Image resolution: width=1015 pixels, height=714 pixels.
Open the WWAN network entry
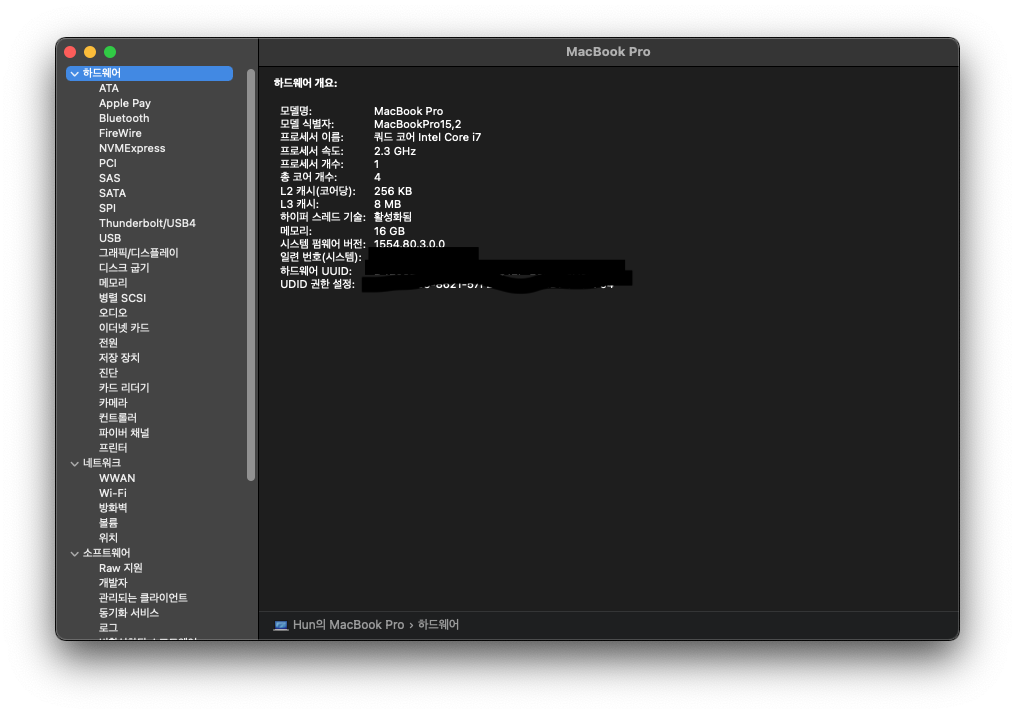coord(117,478)
